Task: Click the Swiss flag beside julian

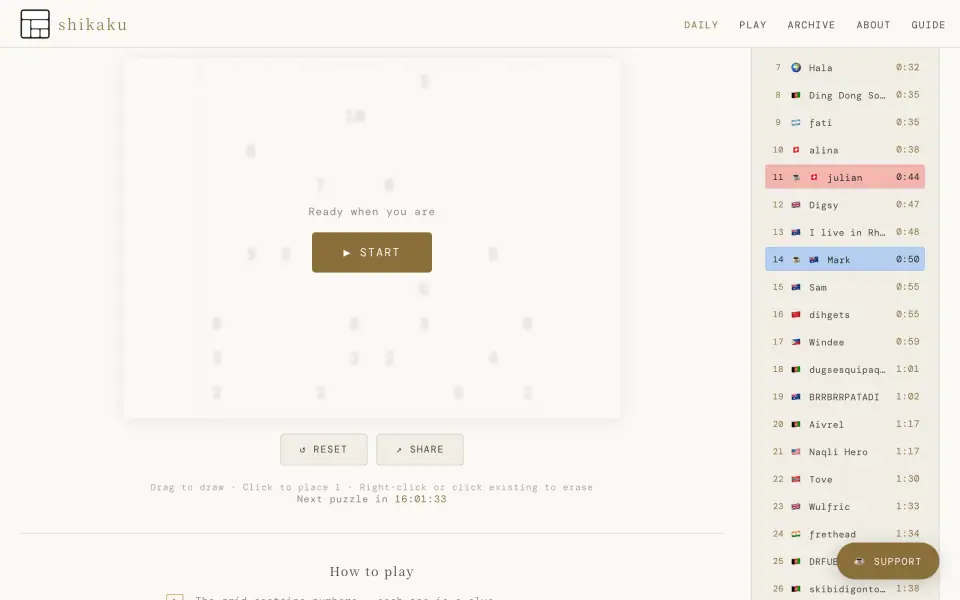Action: pos(814,177)
